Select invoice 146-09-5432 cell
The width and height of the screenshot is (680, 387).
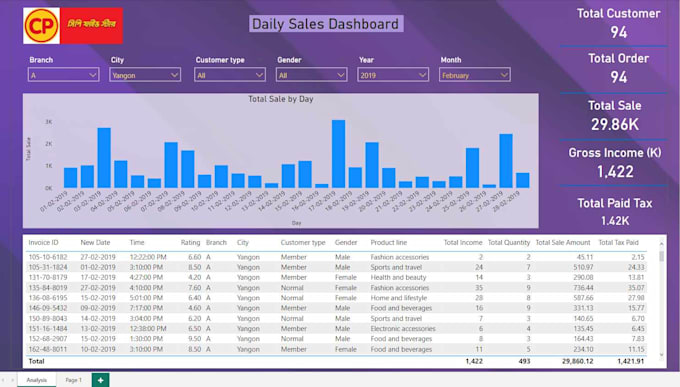coord(48,308)
